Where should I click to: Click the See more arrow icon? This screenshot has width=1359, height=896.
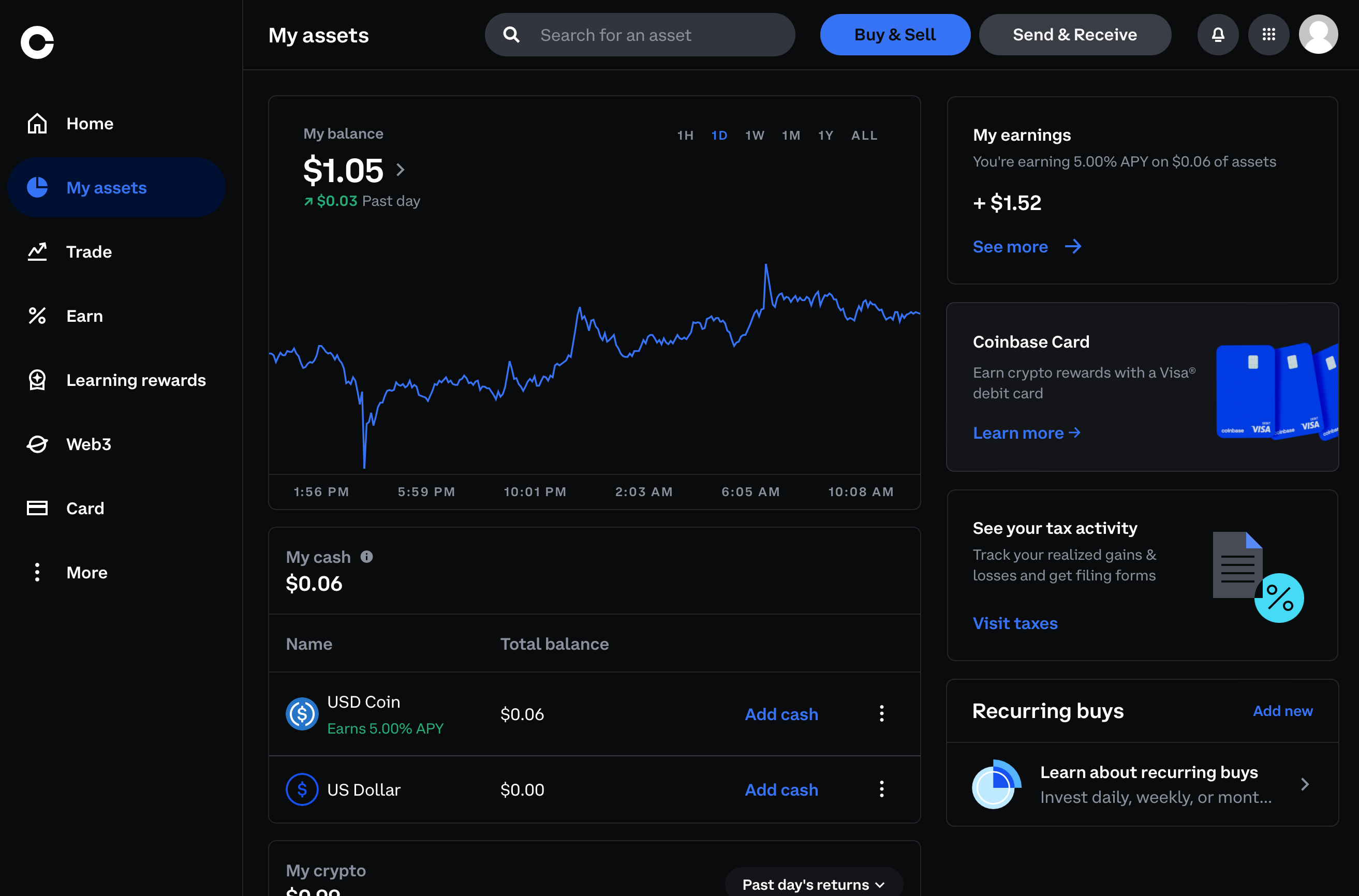pos(1073,246)
